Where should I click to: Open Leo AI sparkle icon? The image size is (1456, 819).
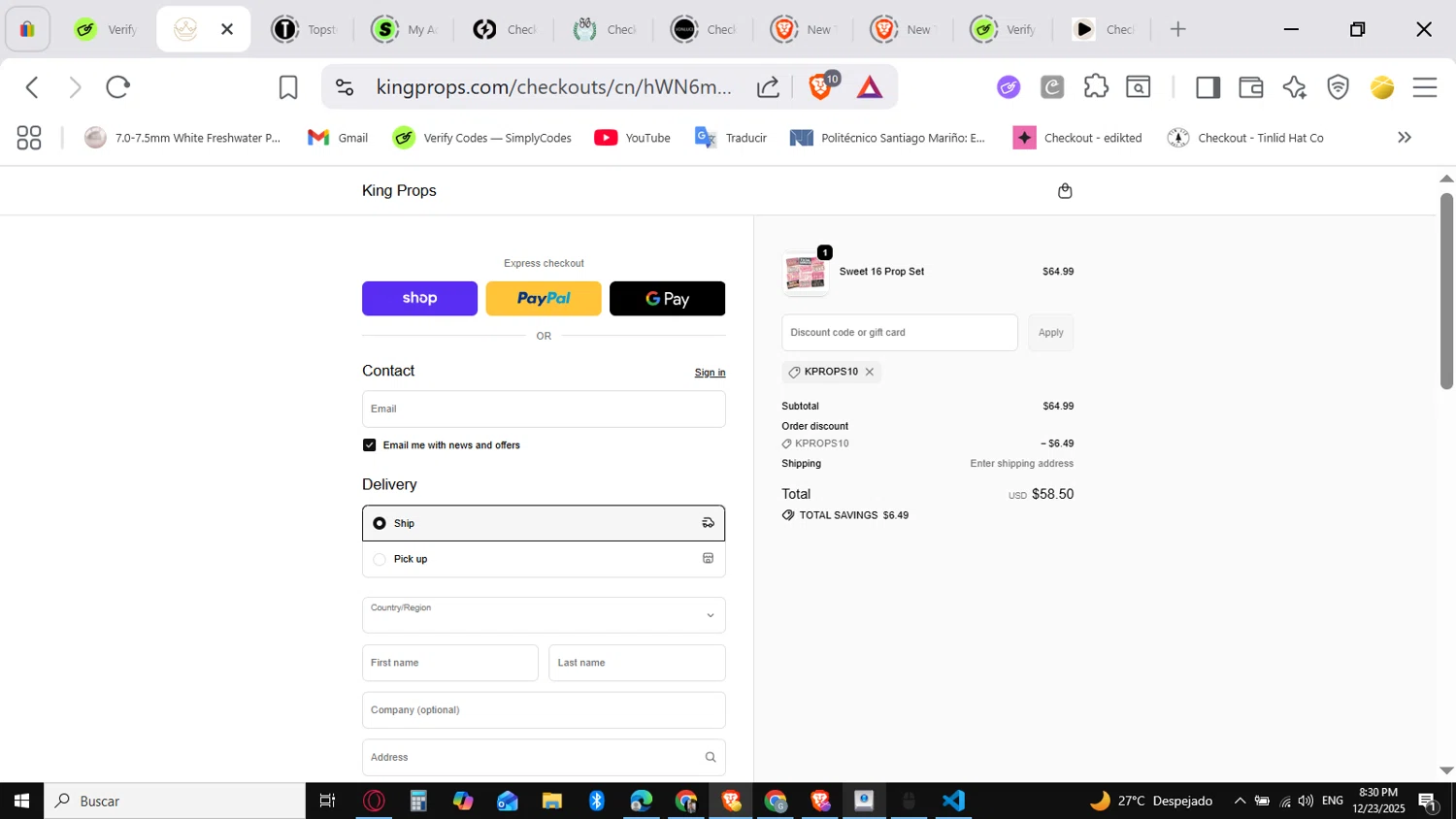click(1294, 87)
